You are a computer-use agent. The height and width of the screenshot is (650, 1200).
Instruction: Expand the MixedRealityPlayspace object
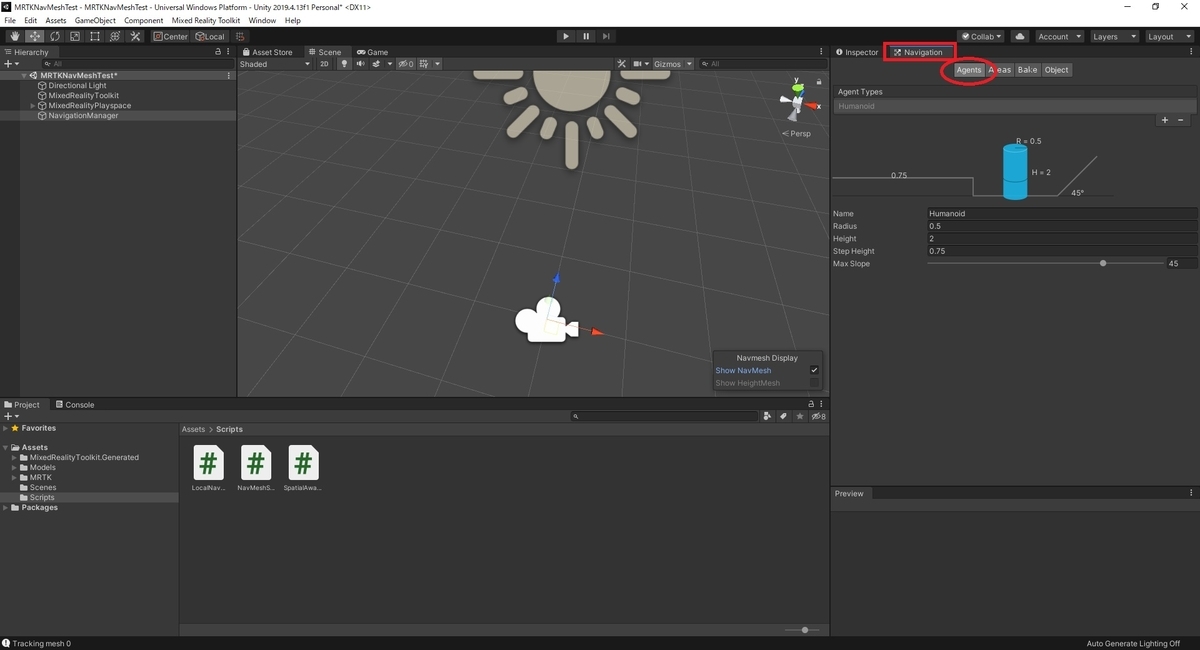point(33,105)
